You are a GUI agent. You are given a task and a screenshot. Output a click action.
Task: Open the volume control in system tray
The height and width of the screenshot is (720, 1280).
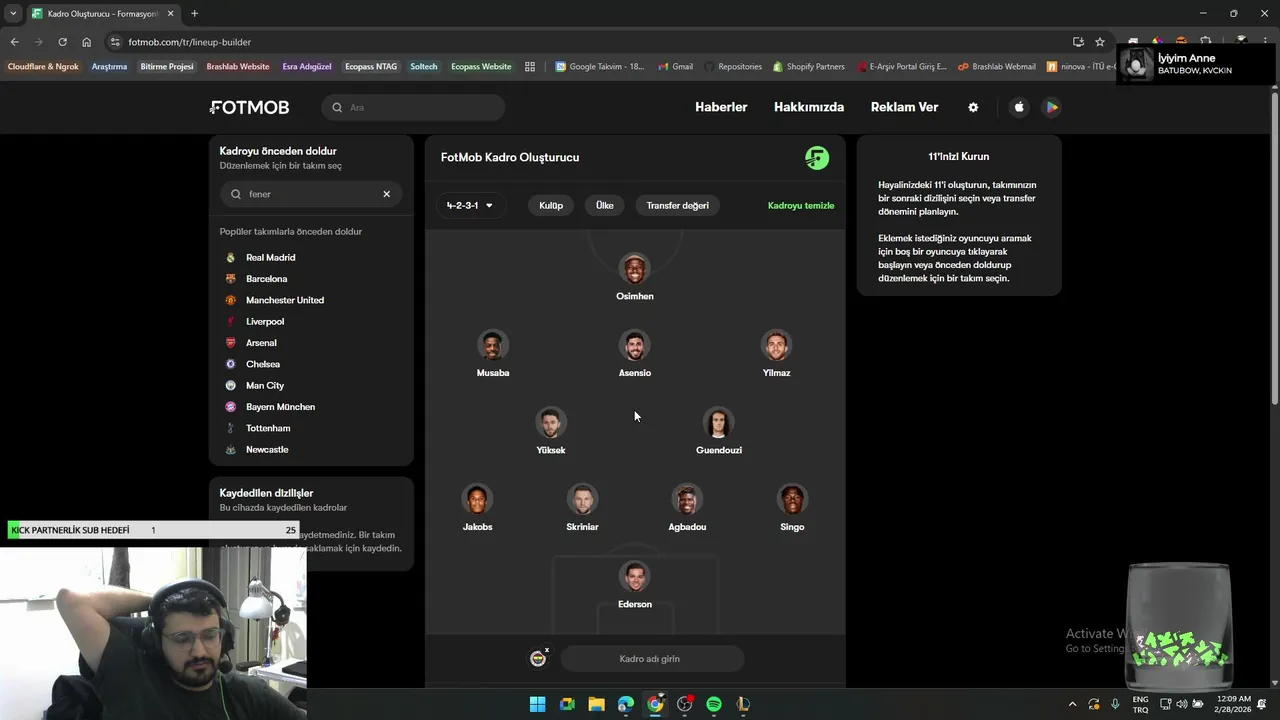pyautogui.click(x=1181, y=704)
